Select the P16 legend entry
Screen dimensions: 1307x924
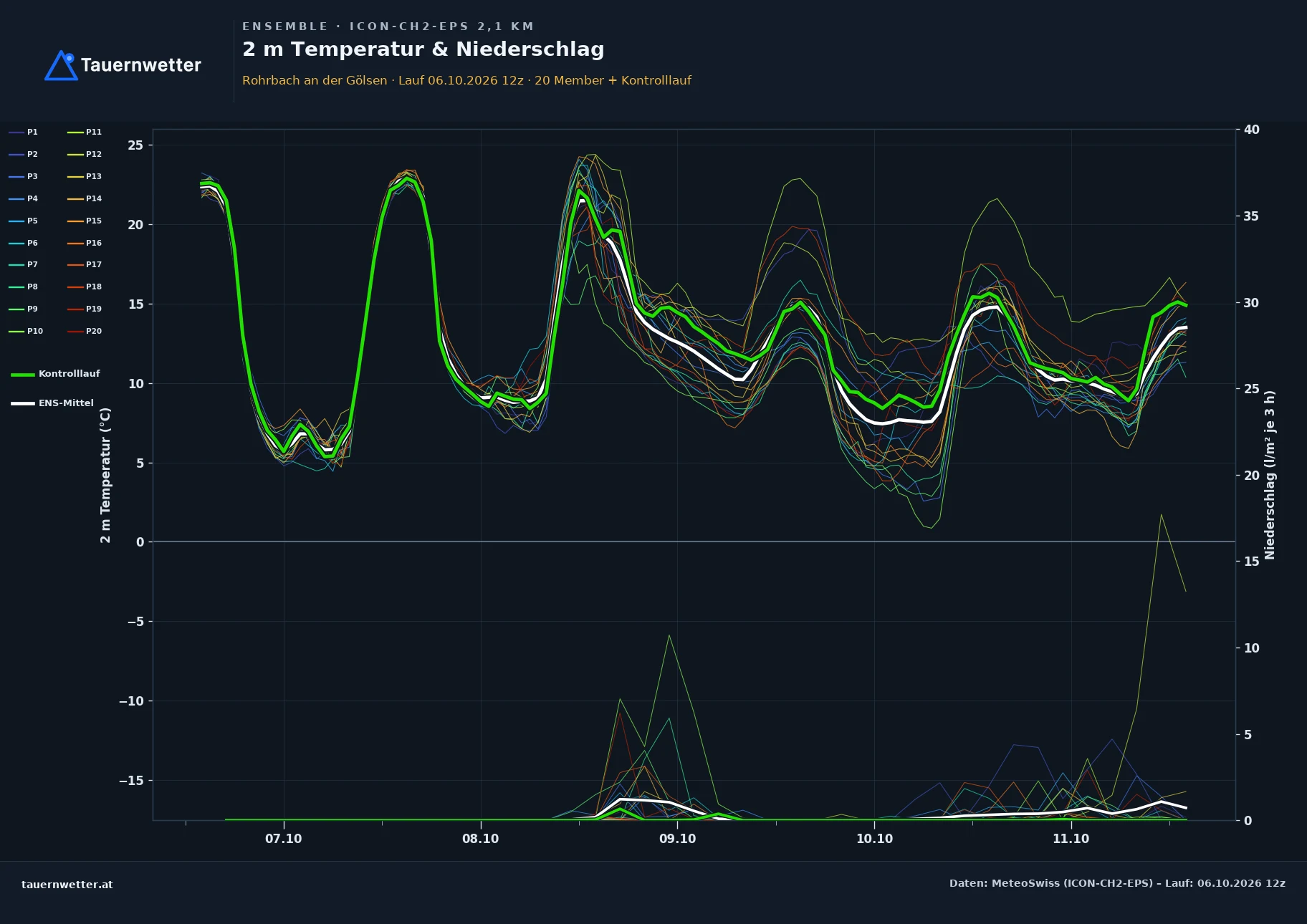(x=85, y=243)
